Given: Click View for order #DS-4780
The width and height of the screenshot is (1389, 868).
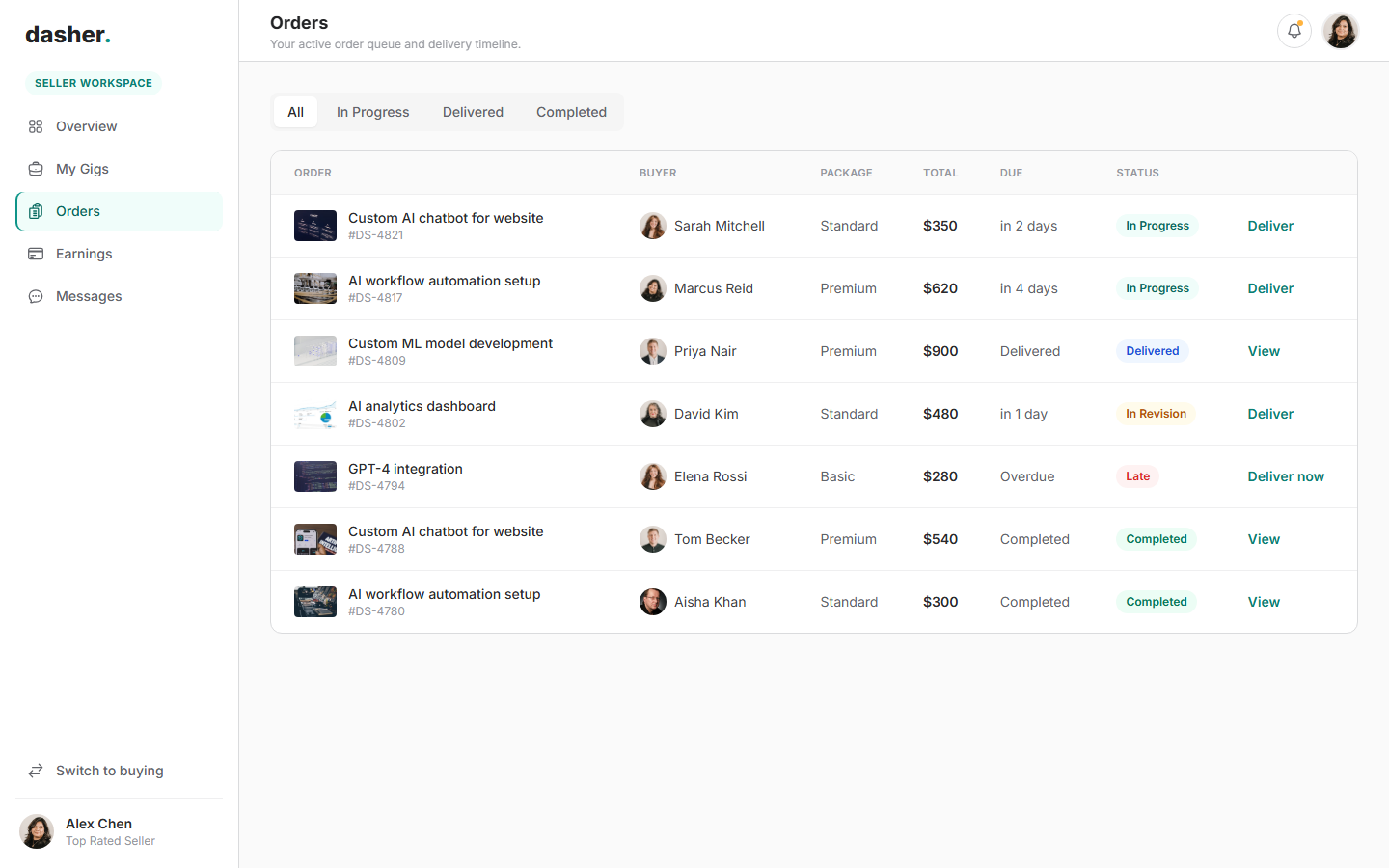Looking at the screenshot, I should (1264, 602).
